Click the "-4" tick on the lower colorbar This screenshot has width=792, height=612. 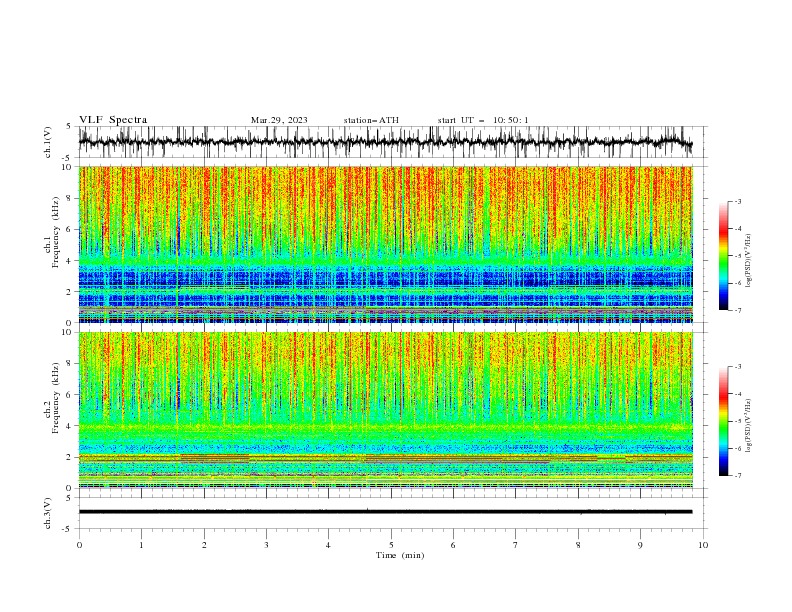[x=737, y=394]
